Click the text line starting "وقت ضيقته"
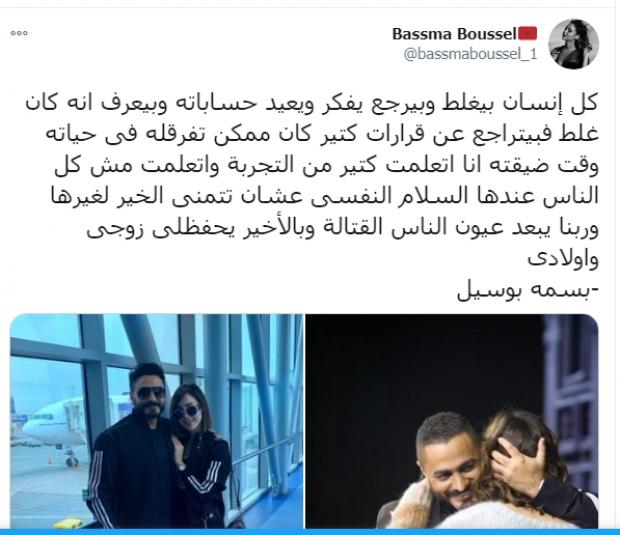 tap(326, 165)
